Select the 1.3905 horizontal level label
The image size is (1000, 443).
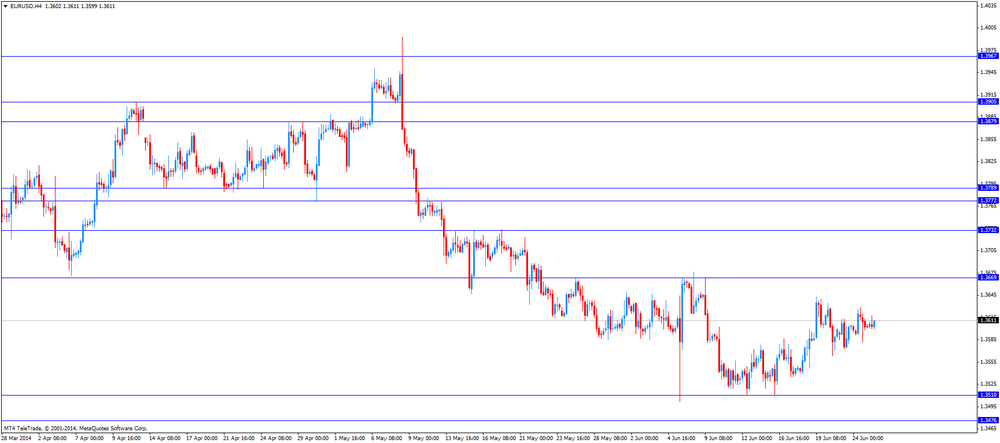click(x=987, y=102)
